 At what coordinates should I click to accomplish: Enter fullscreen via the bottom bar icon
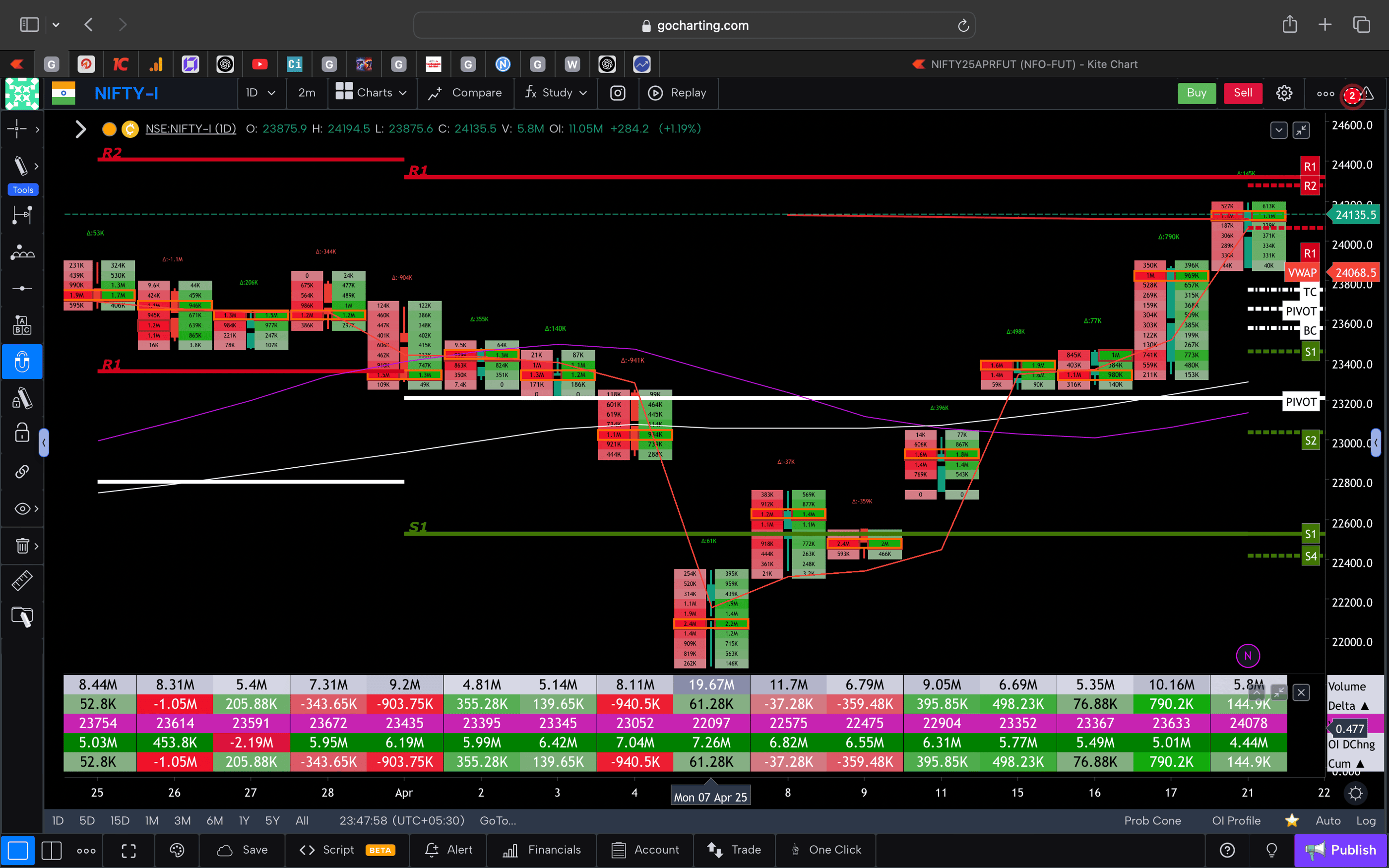point(128,850)
